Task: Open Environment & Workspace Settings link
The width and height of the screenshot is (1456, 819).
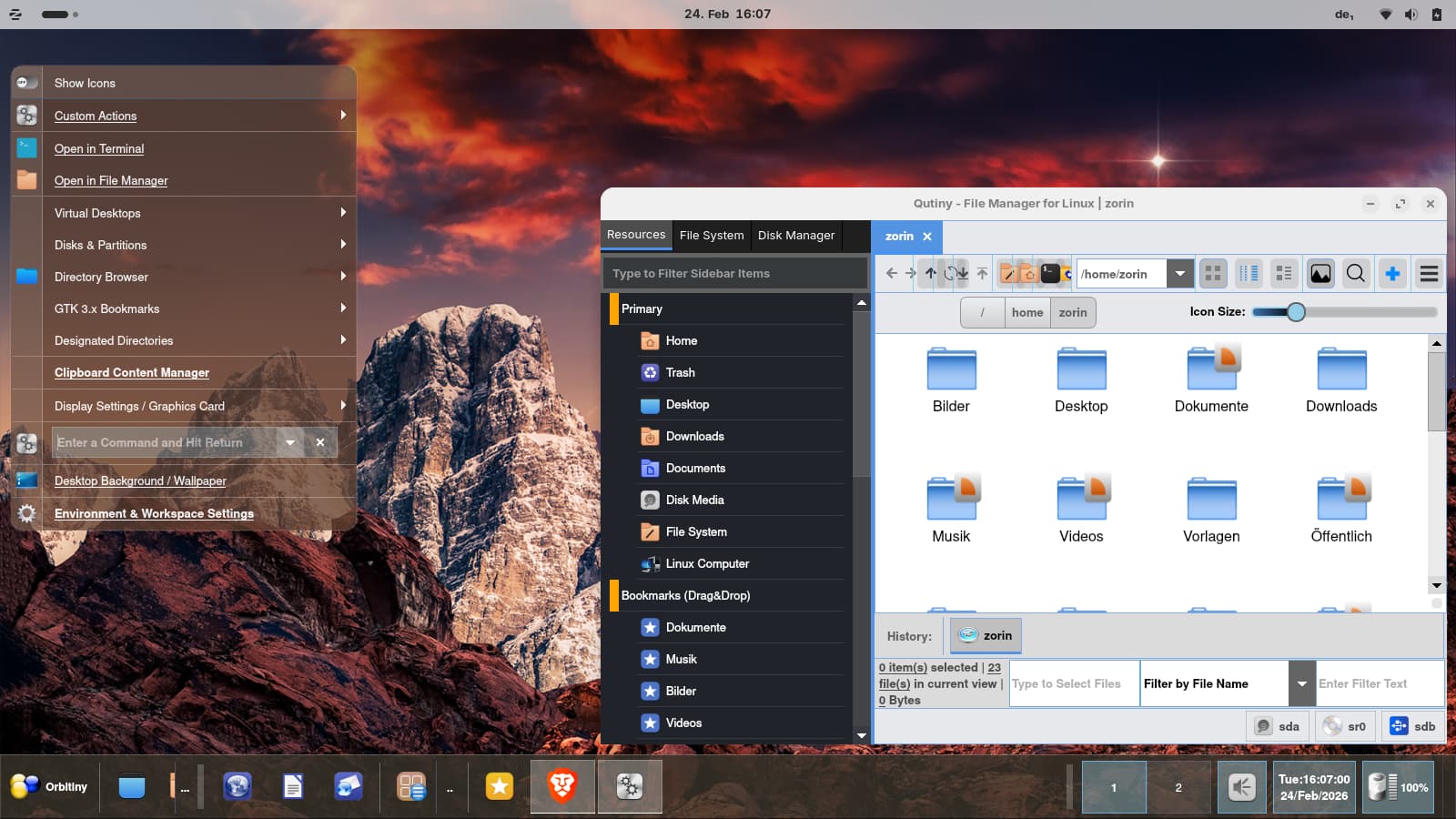Action: tap(154, 513)
